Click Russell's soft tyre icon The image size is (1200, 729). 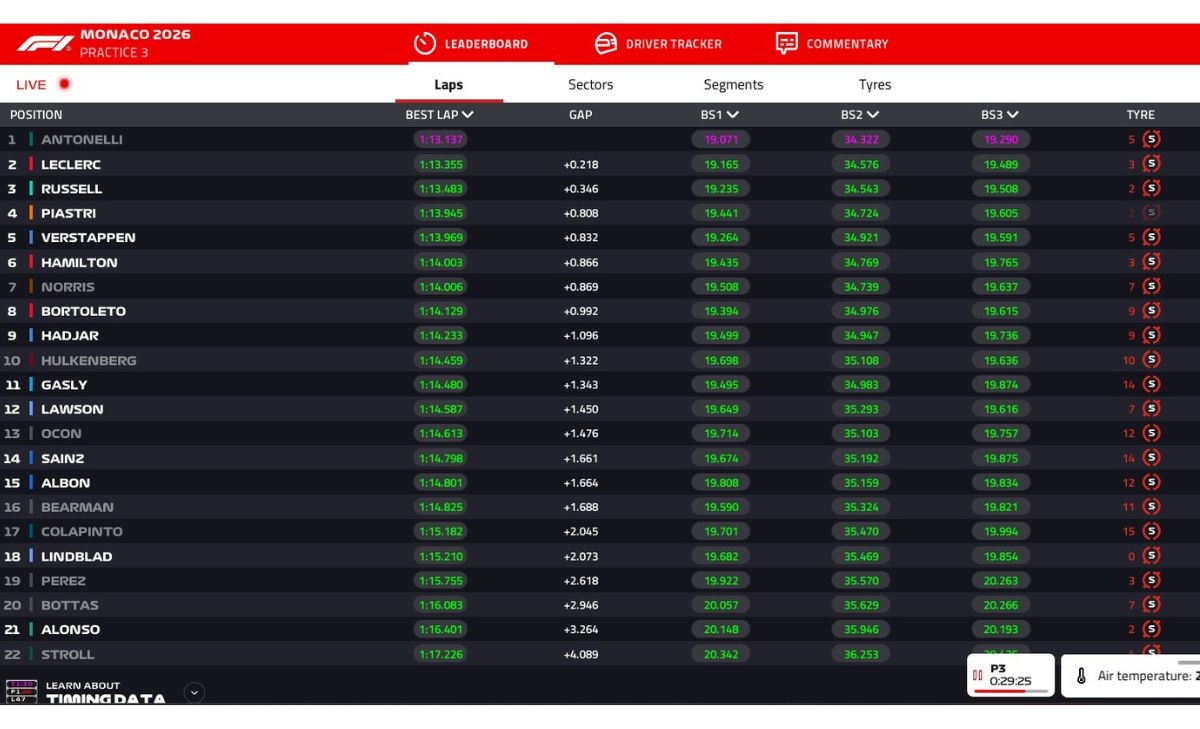(1151, 189)
